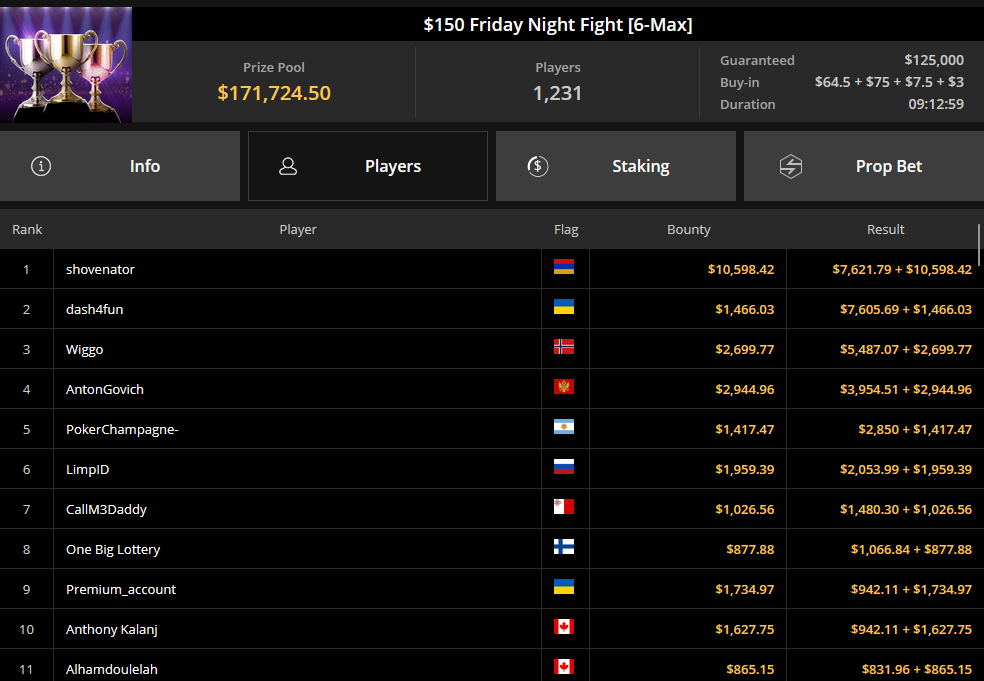Screen dimensions: 984x681
Task: Click the trophy tournament thumbnail
Action: [x=66, y=65]
